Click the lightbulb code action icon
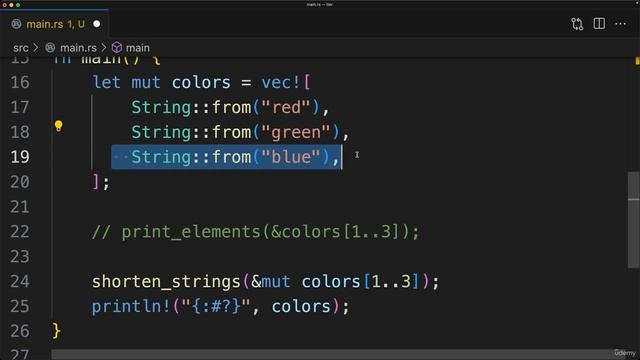This screenshot has width=640, height=360. point(58,126)
